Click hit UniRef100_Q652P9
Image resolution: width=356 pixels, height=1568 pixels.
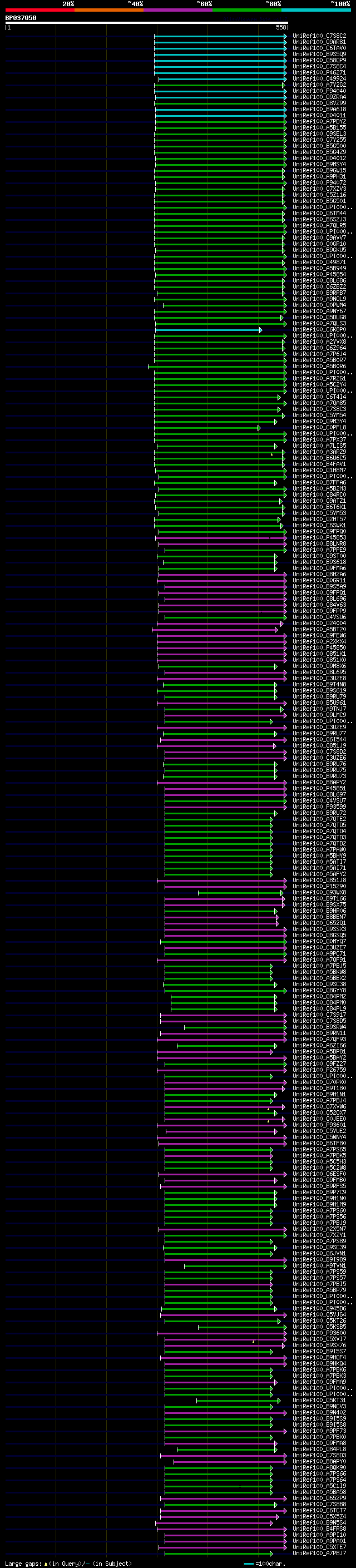click(319, 1498)
